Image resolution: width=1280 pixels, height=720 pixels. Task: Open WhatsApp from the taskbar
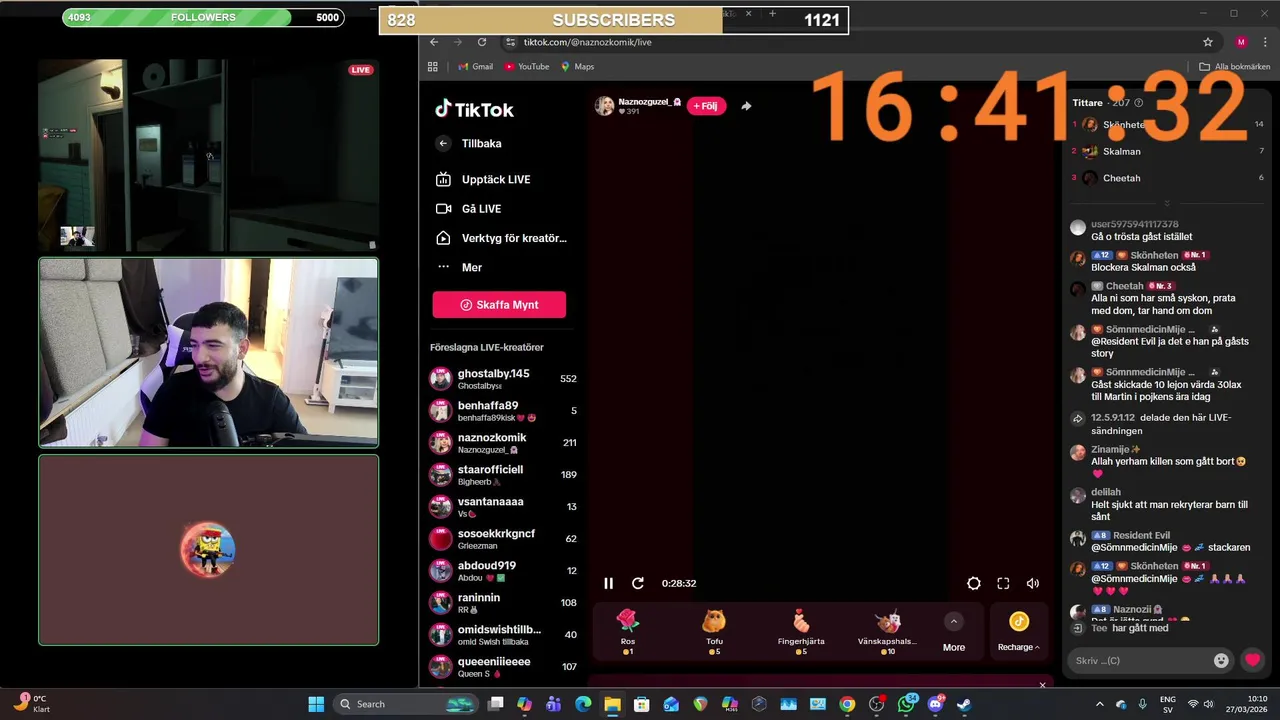point(906,704)
